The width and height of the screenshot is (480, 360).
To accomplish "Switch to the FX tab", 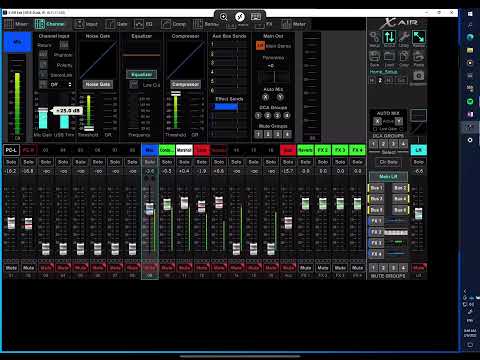I will coord(265,24).
